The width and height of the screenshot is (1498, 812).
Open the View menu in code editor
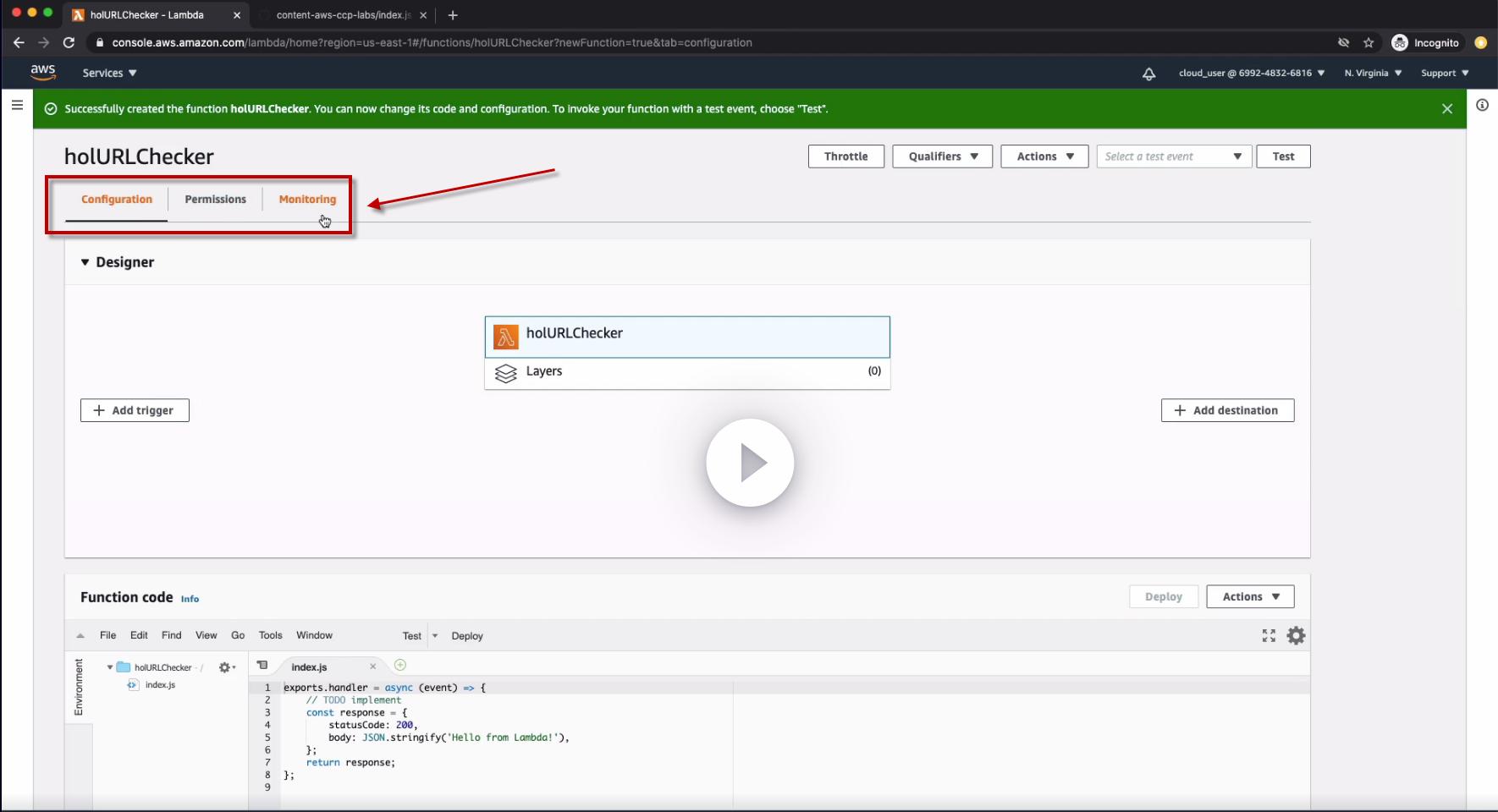207,635
